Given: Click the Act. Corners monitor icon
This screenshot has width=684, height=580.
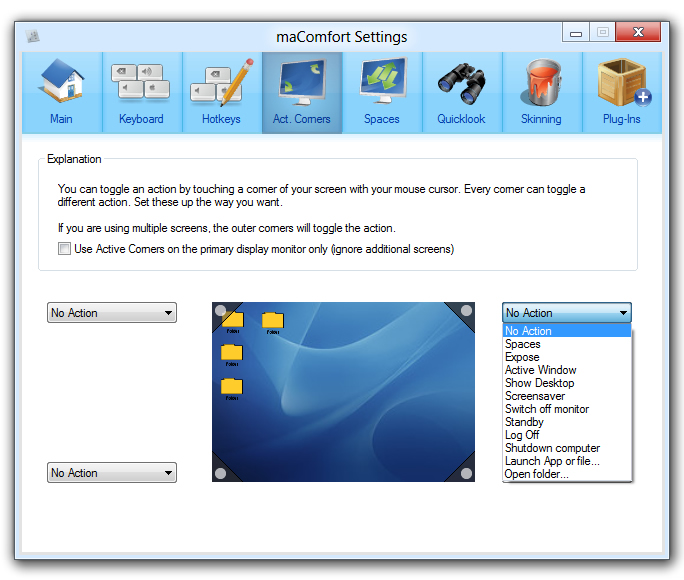Looking at the screenshot, I should click(301, 92).
